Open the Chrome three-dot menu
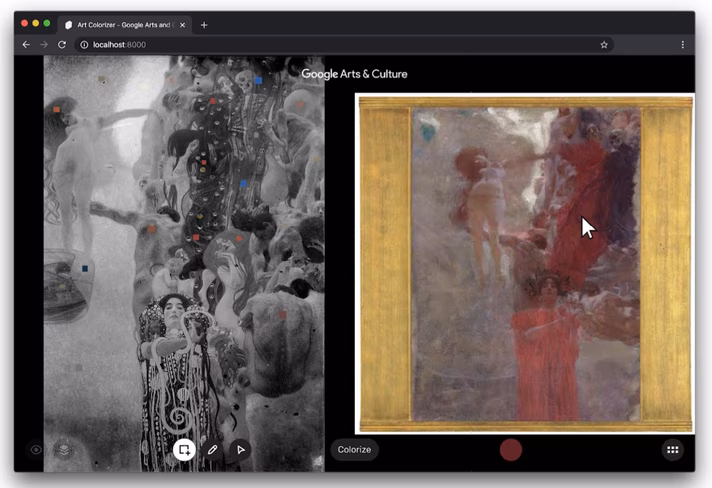 pyautogui.click(x=682, y=44)
